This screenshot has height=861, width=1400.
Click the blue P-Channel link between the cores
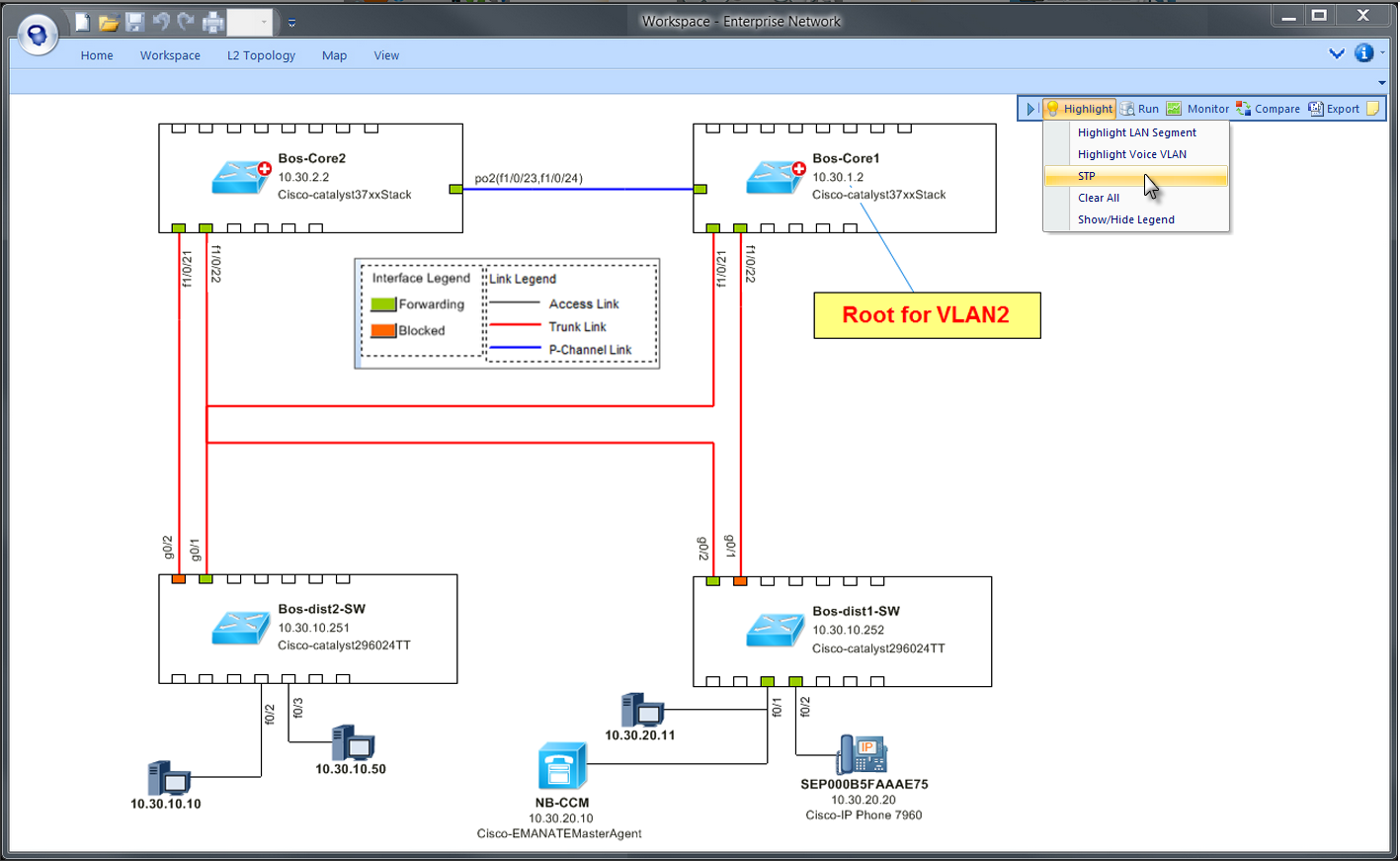pos(578,189)
